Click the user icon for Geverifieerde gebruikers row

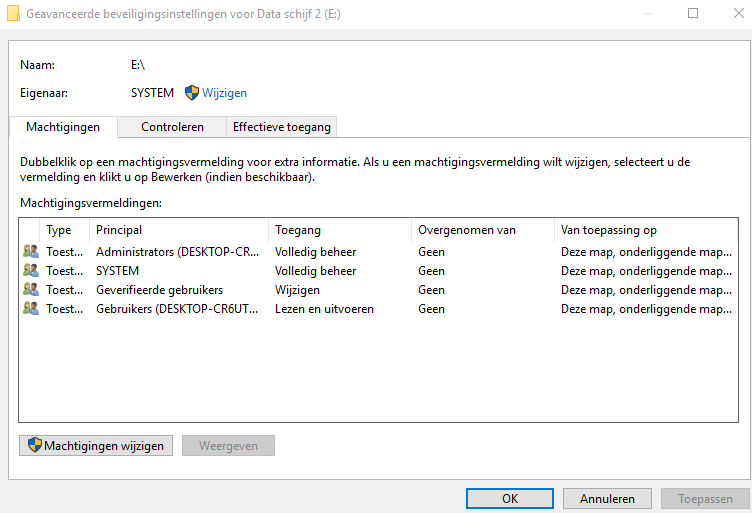click(31, 290)
